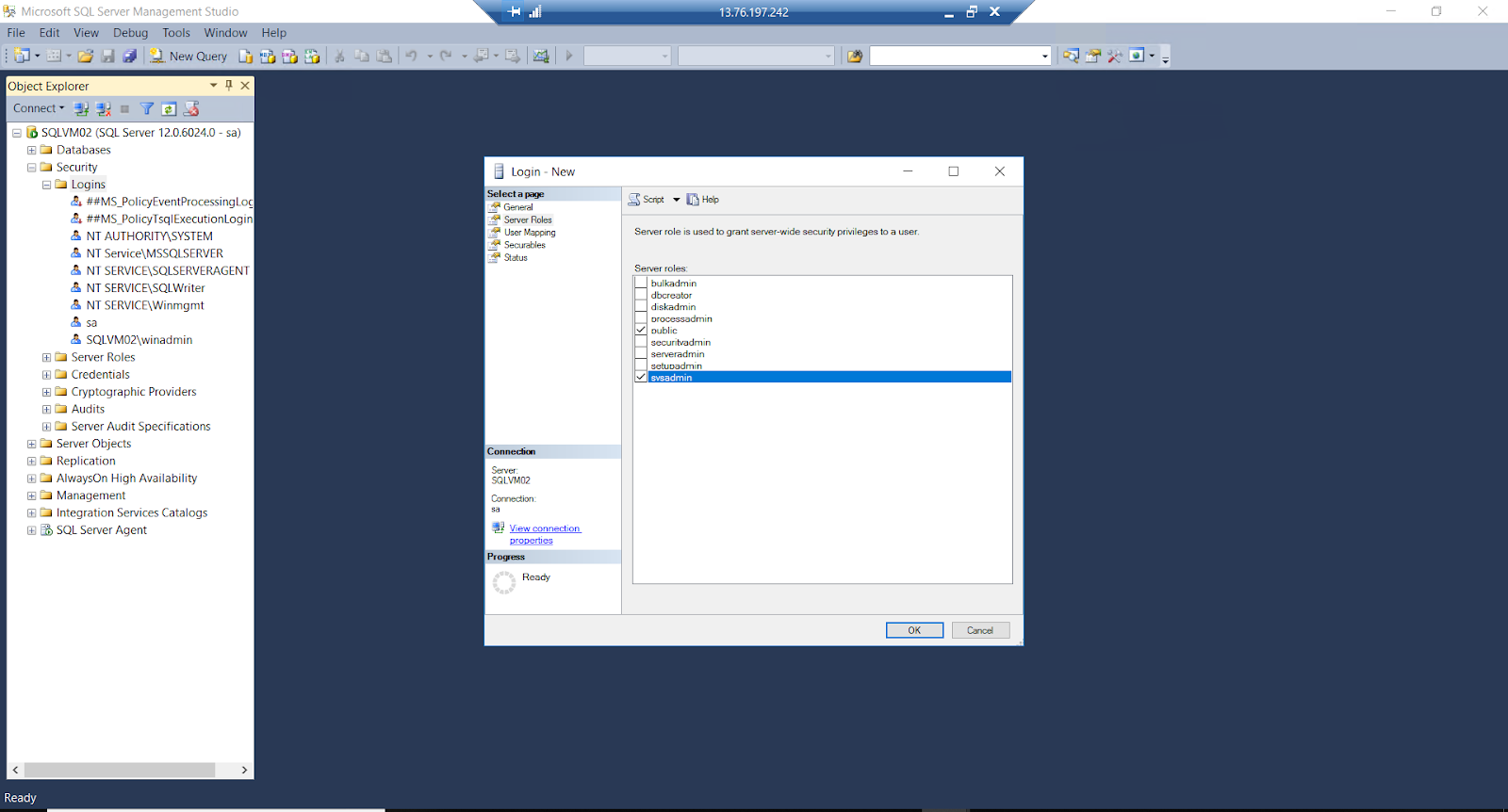
Task: Select the SQLVM02\winadmin login
Action: click(139, 340)
